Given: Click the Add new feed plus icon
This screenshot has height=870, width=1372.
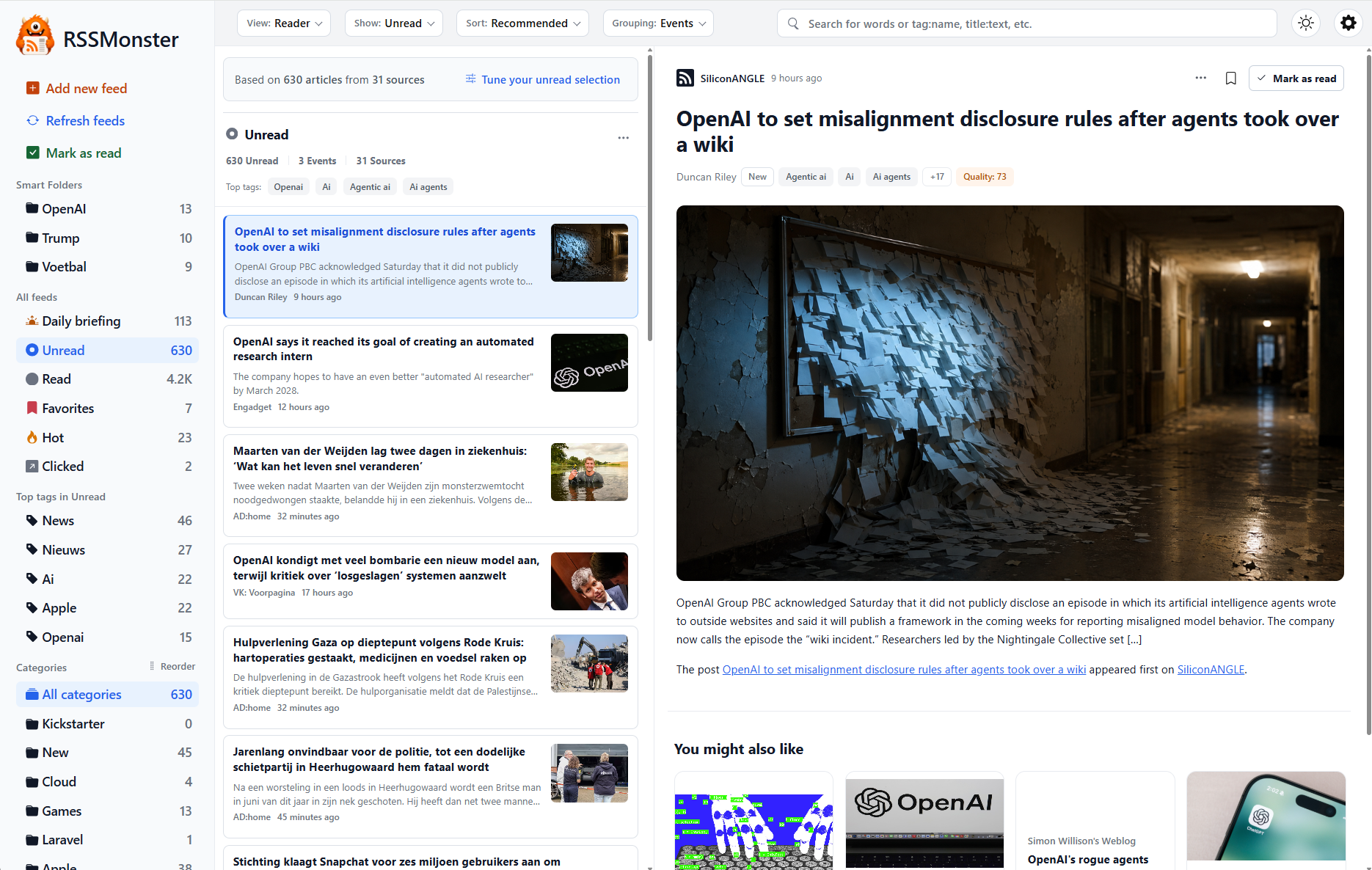Looking at the screenshot, I should pos(33,89).
